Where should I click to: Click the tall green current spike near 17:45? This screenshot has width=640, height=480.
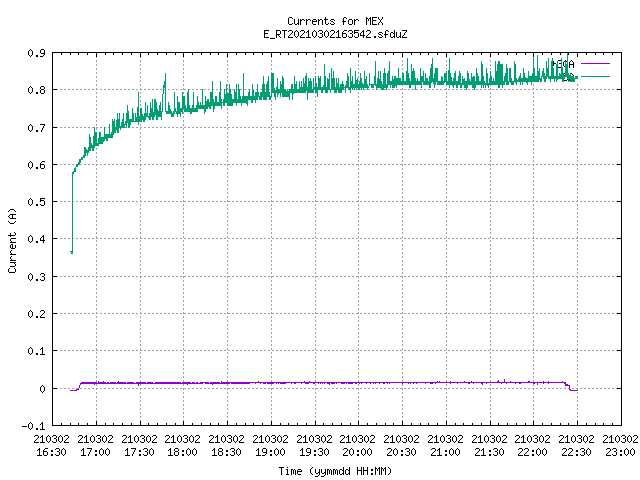[165, 92]
